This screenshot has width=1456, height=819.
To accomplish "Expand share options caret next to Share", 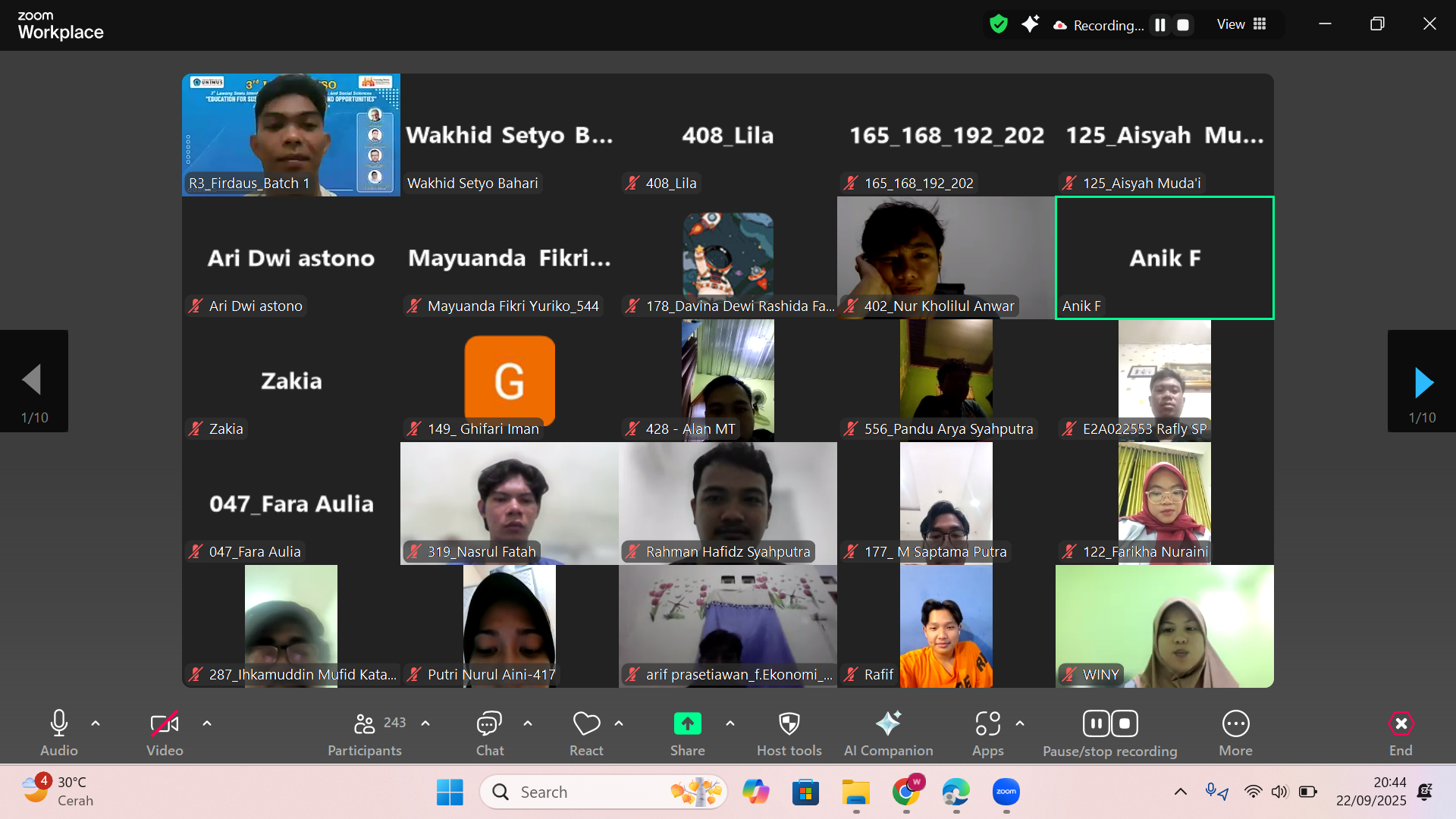I will pos(730,723).
